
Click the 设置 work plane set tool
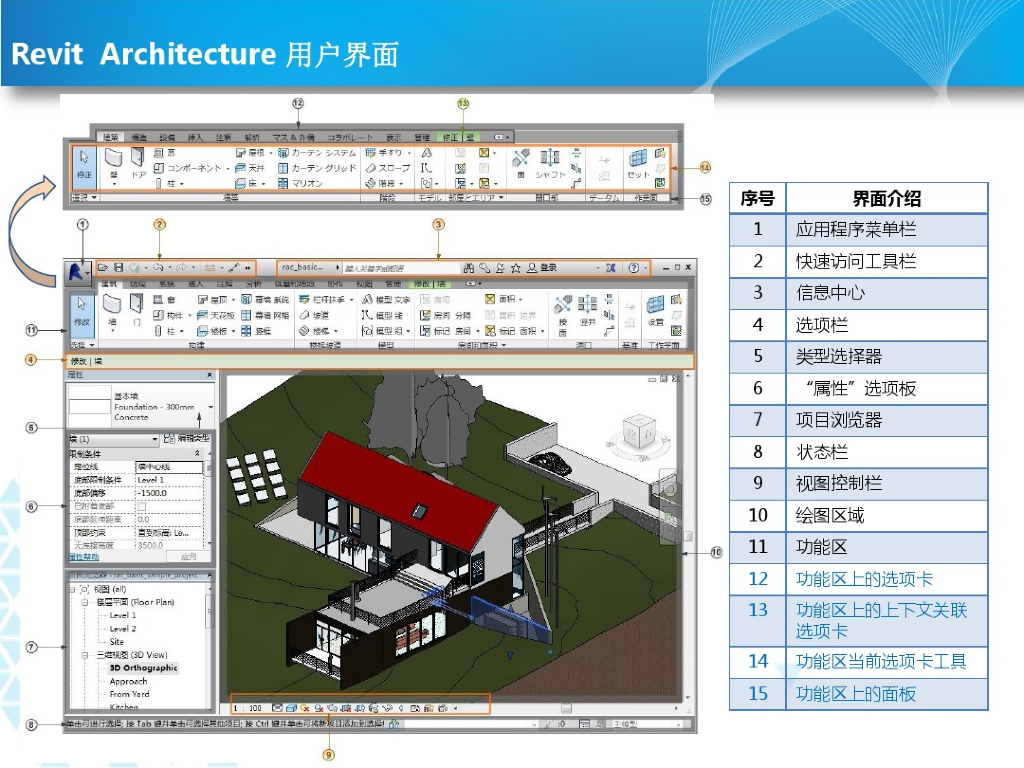point(655,310)
